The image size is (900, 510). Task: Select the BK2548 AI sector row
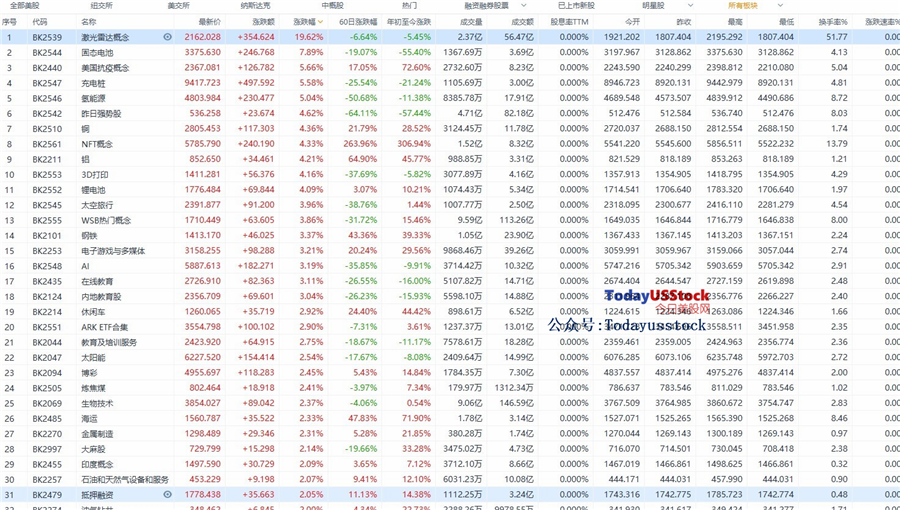click(450, 266)
